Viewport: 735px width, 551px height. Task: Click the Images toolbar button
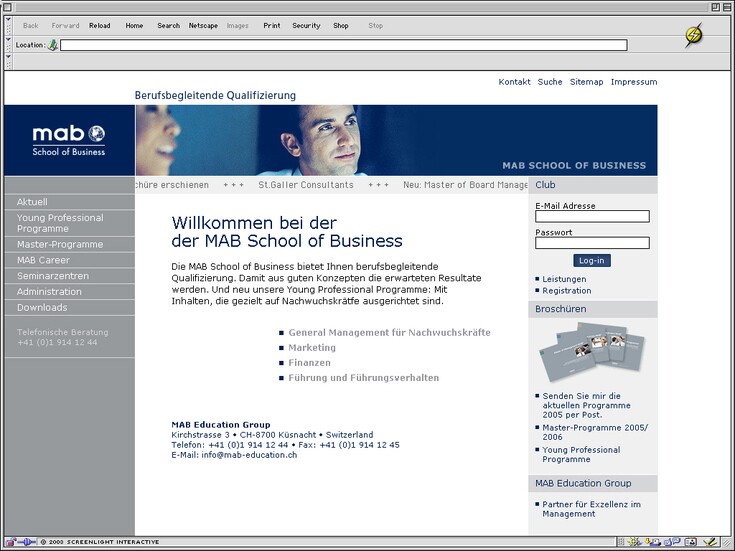238,26
